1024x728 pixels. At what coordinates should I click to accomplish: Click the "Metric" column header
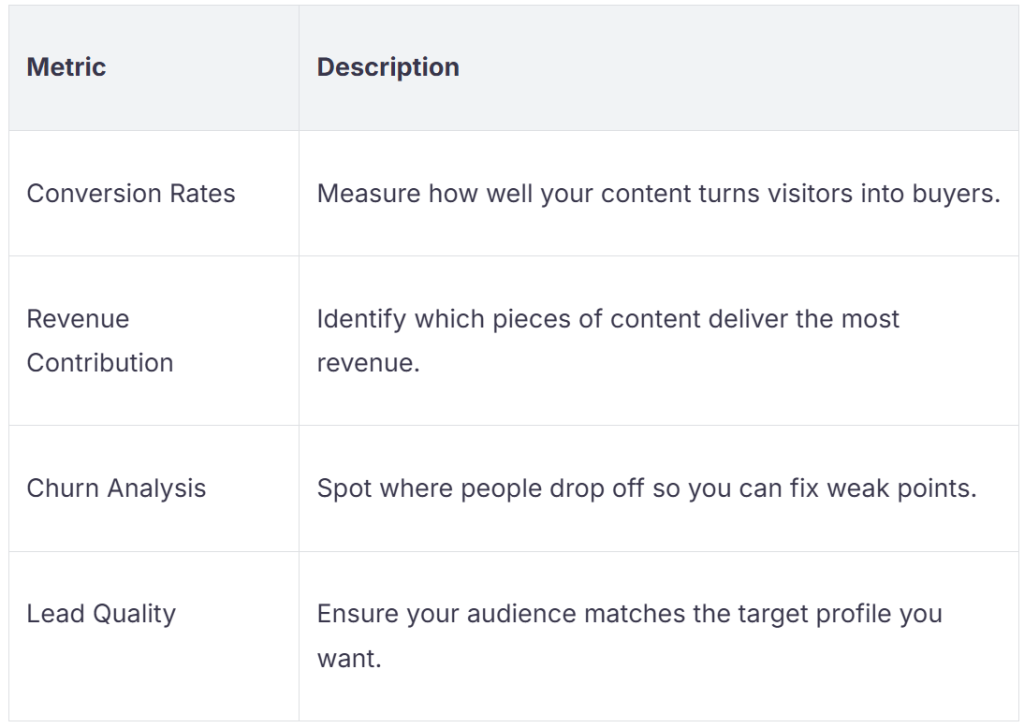66,68
